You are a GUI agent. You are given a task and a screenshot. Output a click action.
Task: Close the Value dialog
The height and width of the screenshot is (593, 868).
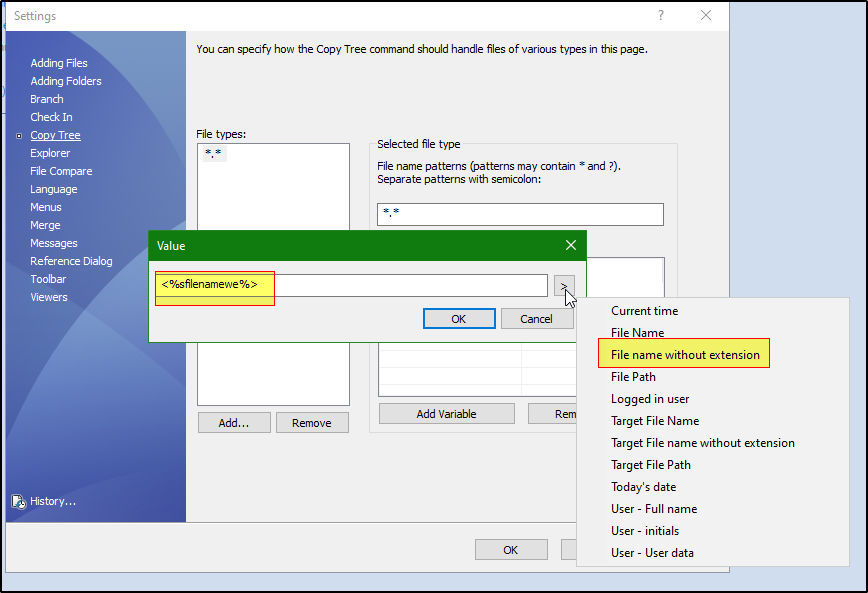570,245
